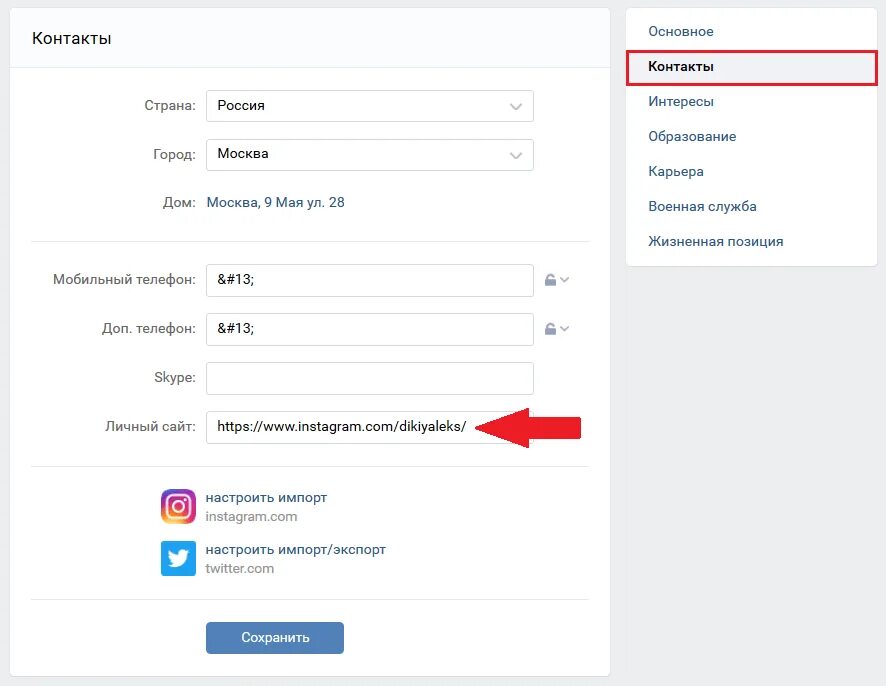886x686 pixels.
Task: Switch to the Карьера section
Action: coord(676,172)
